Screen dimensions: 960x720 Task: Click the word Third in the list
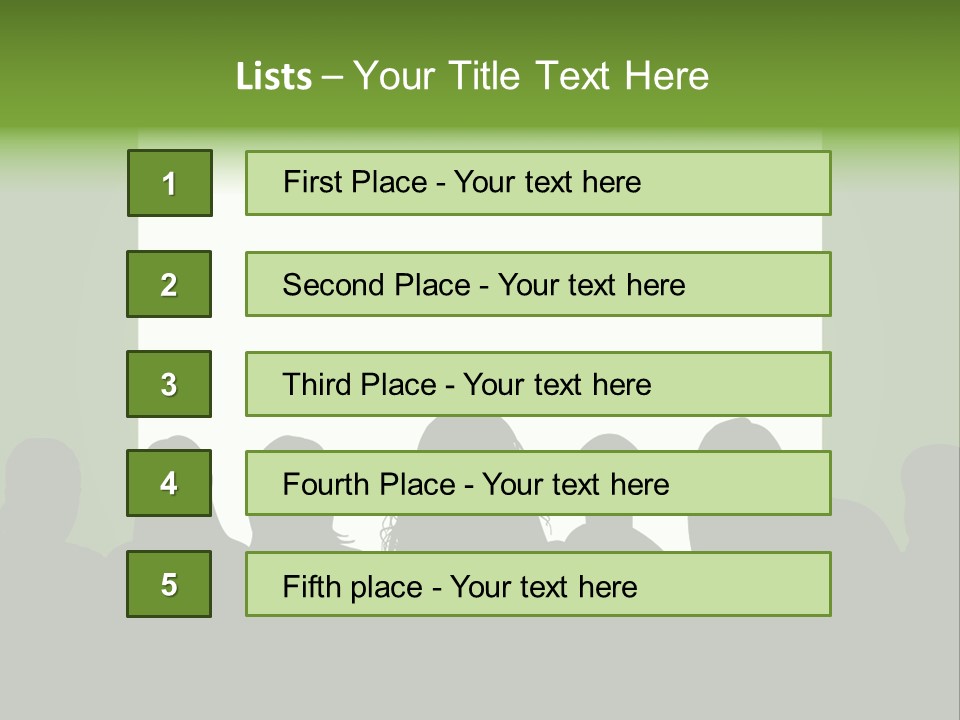pyautogui.click(x=317, y=385)
